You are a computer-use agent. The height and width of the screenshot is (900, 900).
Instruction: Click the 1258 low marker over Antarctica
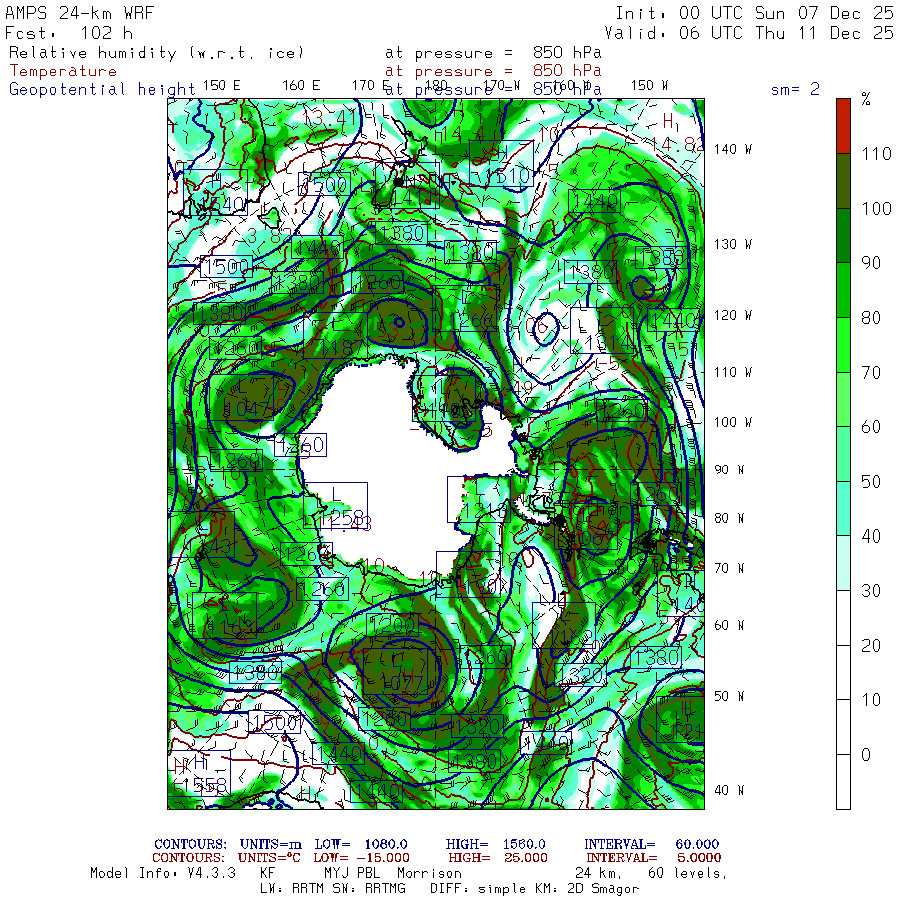point(336,507)
